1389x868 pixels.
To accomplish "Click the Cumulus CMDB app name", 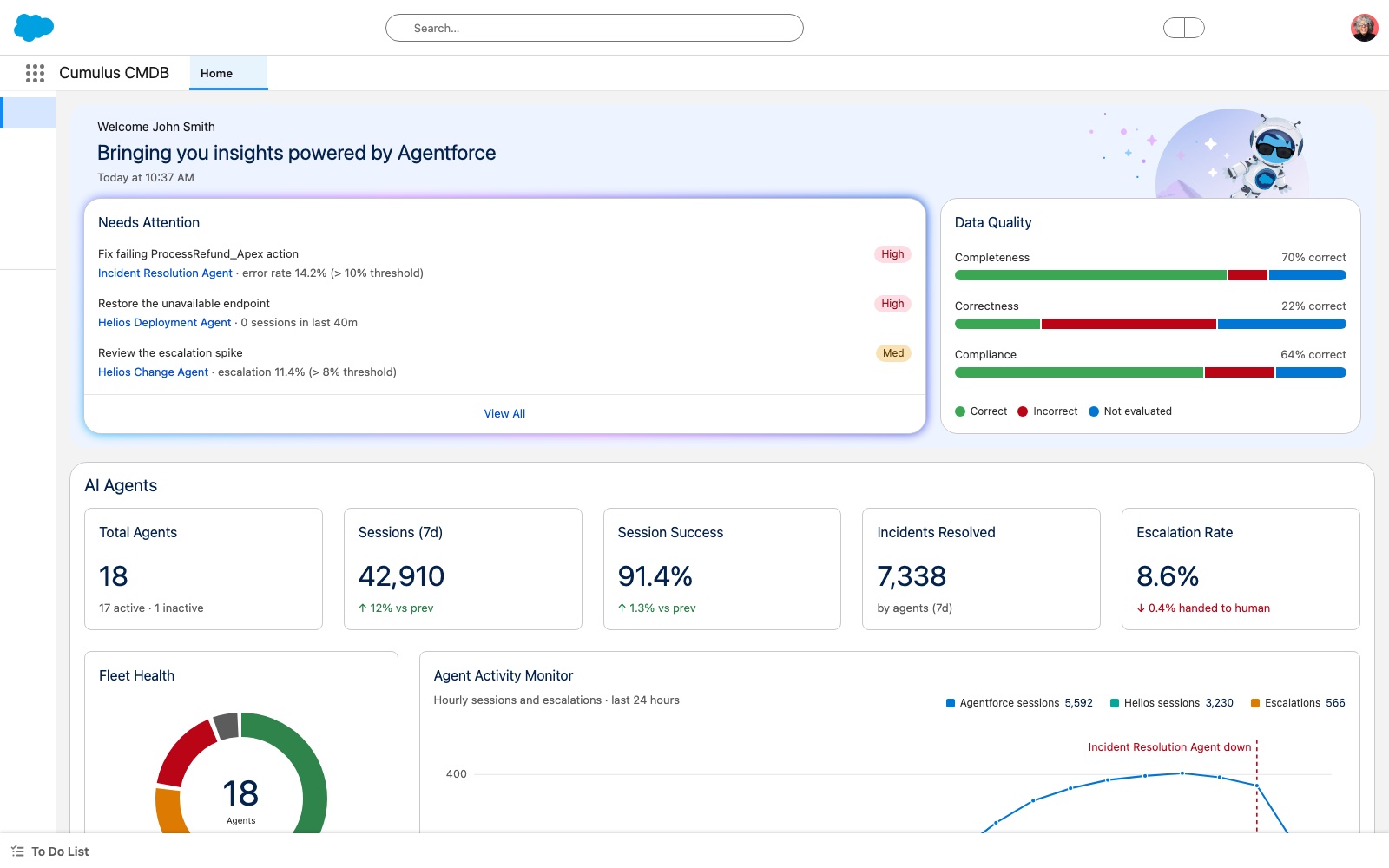I will pyautogui.click(x=114, y=73).
